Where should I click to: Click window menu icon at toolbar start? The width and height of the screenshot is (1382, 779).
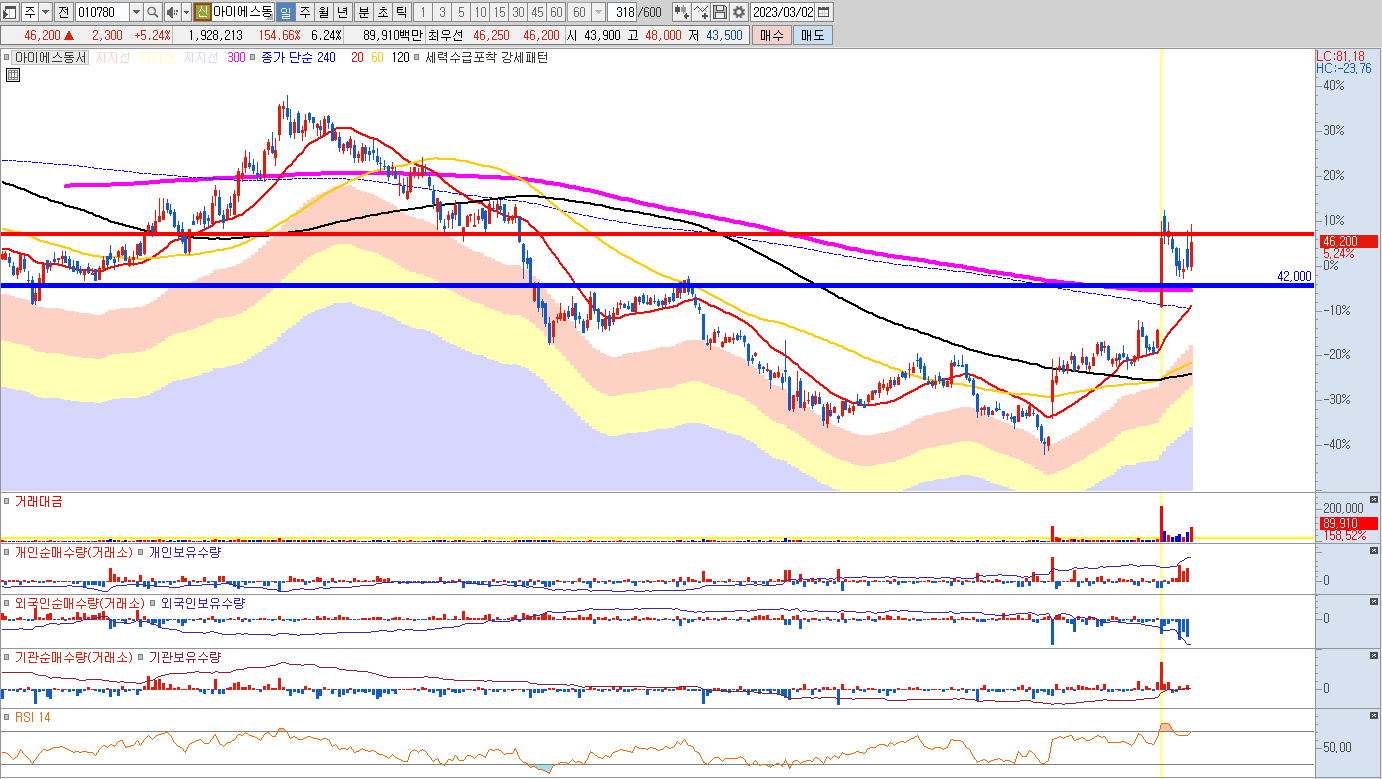tap(9, 12)
